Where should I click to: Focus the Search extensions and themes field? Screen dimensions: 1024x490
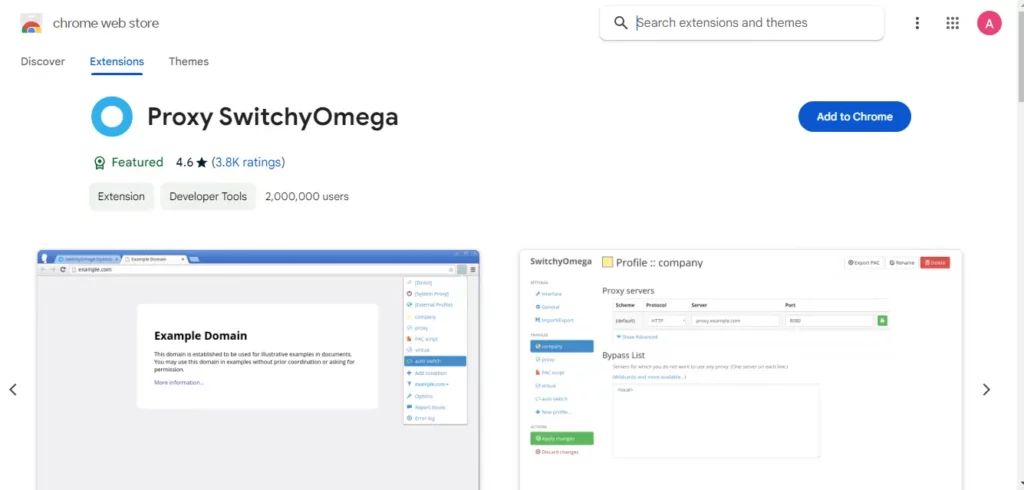click(x=741, y=23)
